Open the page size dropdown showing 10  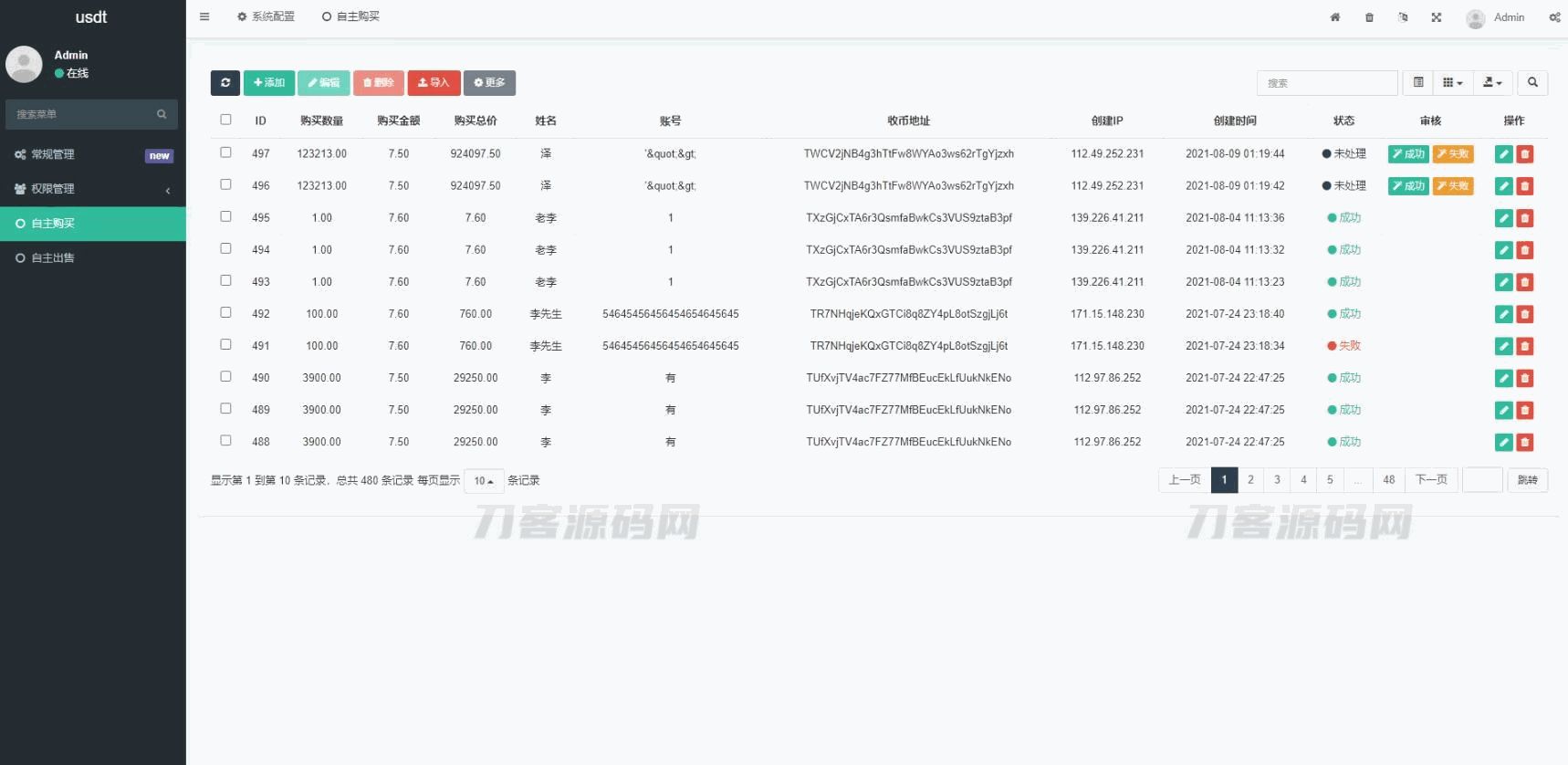tap(483, 481)
